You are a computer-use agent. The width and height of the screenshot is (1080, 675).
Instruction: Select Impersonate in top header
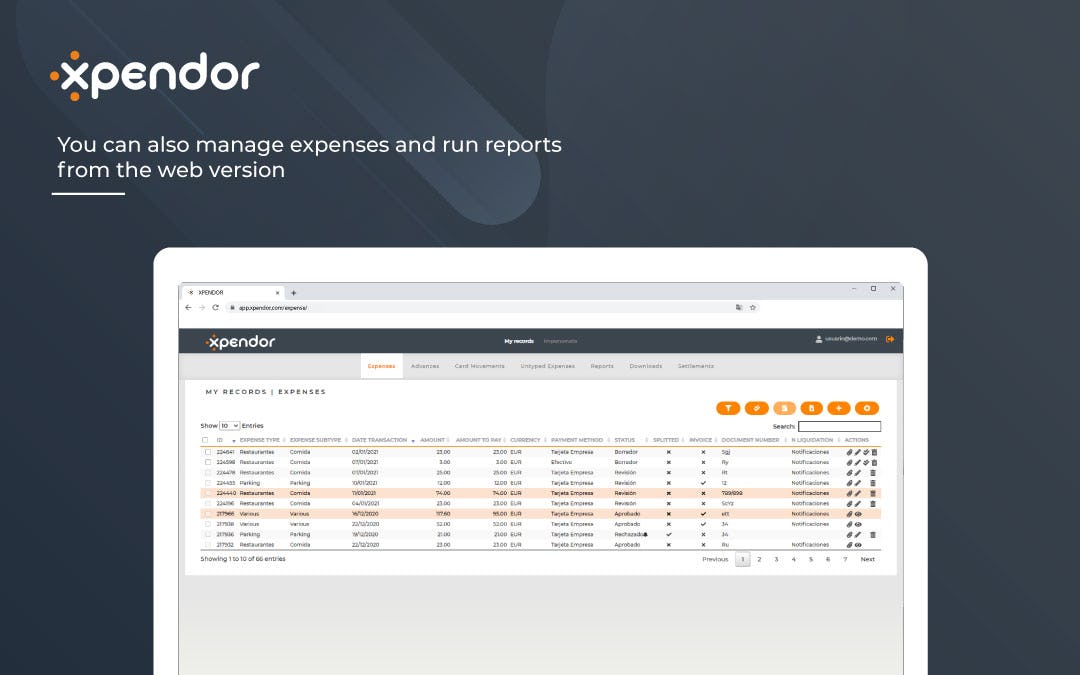point(561,341)
